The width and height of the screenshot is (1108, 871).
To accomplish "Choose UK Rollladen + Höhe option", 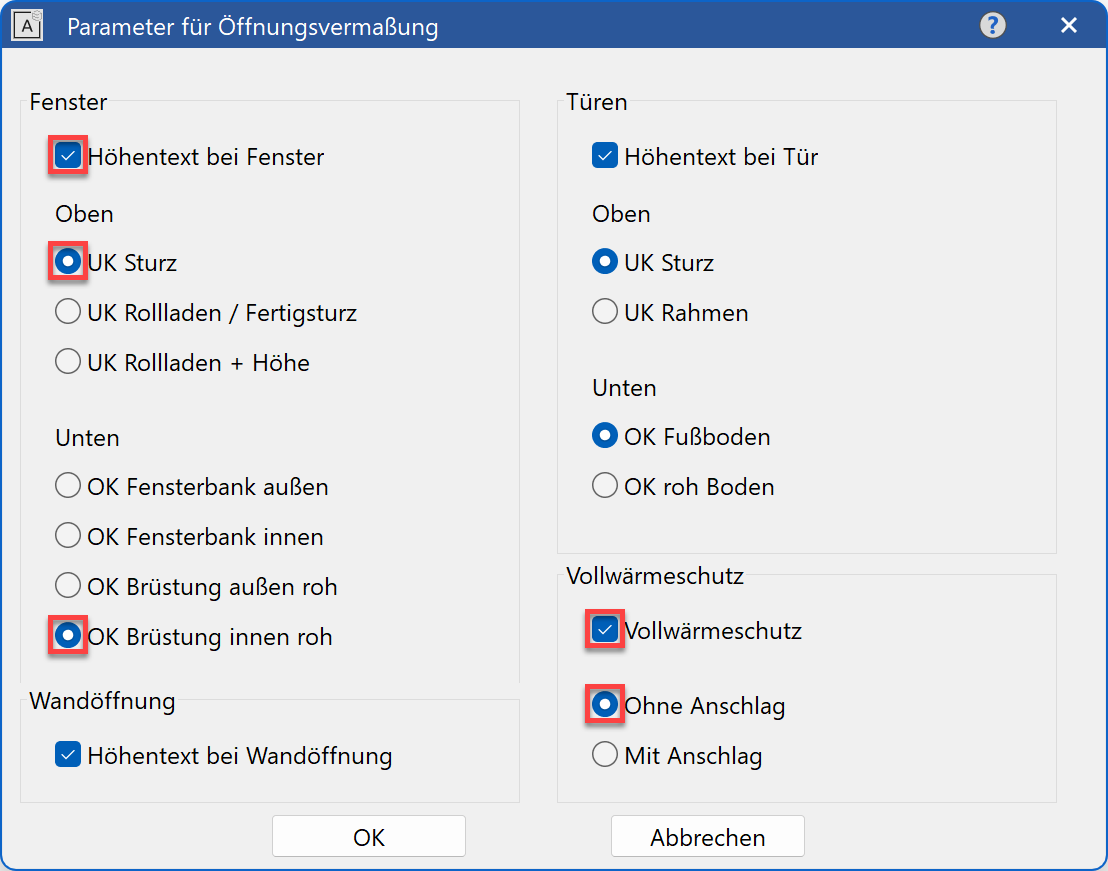I will (x=68, y=363).
